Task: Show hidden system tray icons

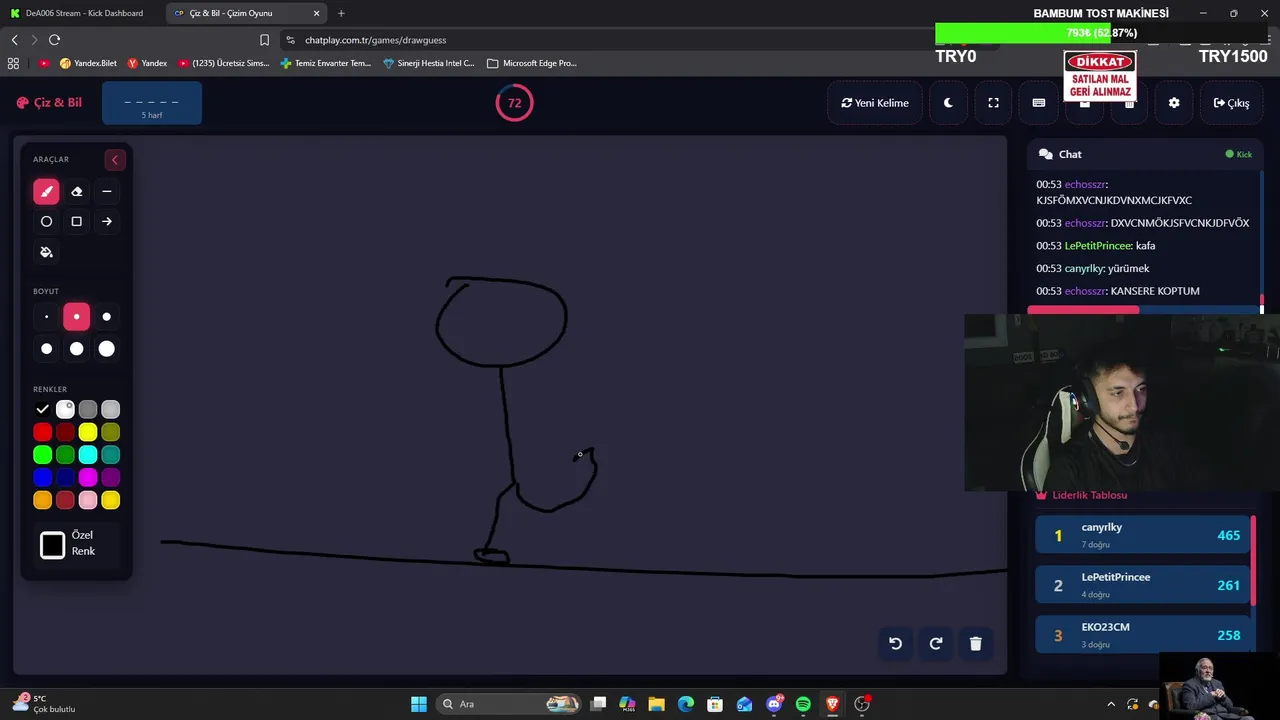Action: tap(1110, 704)
